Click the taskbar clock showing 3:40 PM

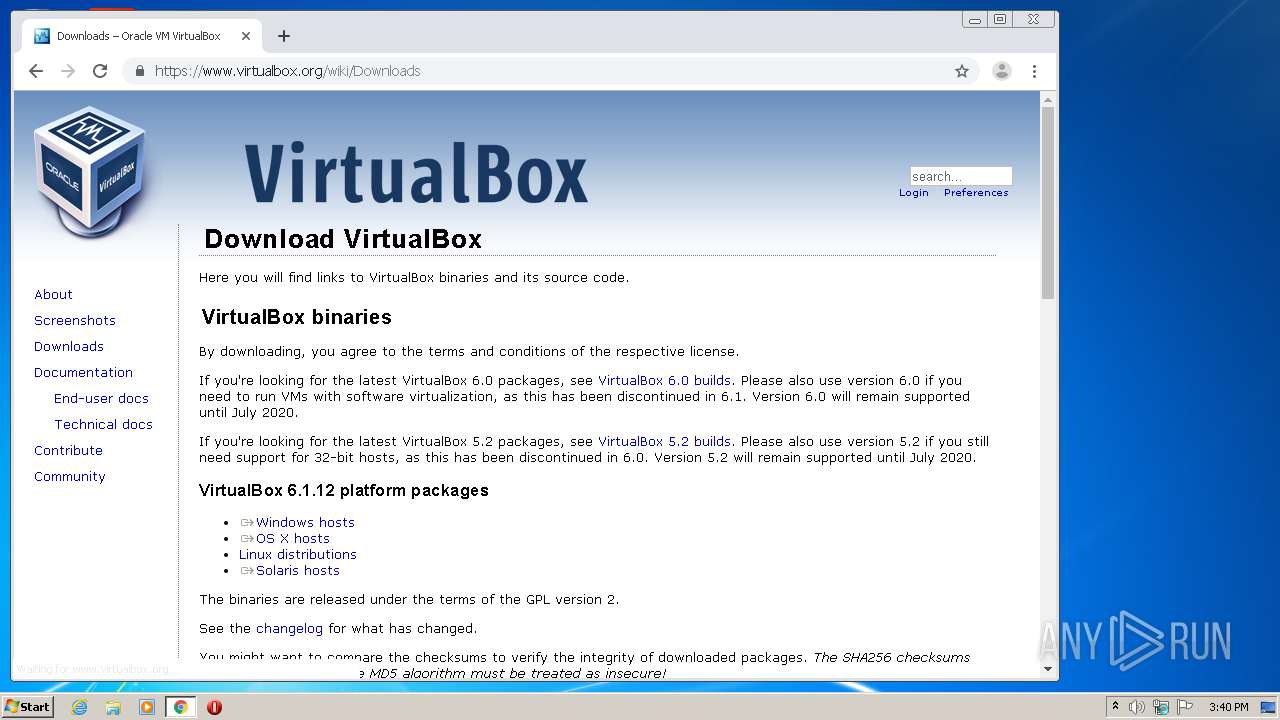click(1228, 707)
